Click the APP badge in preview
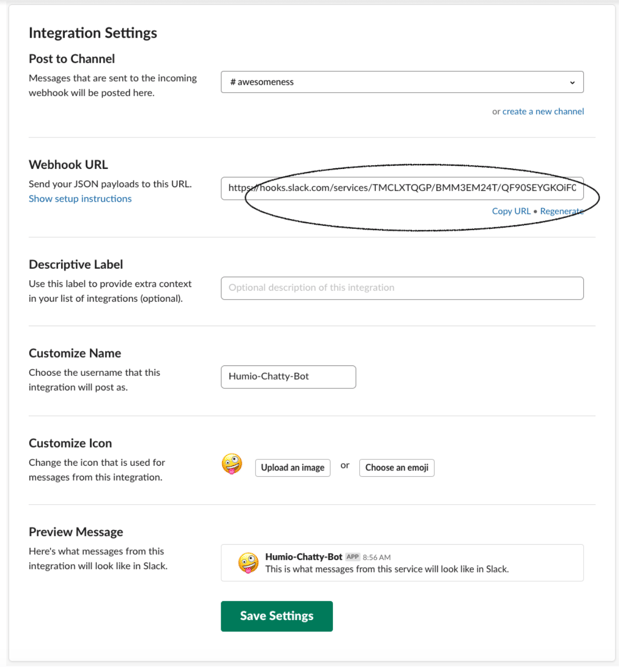The width and height of the screenshot is (619, 667). [352, 557]
